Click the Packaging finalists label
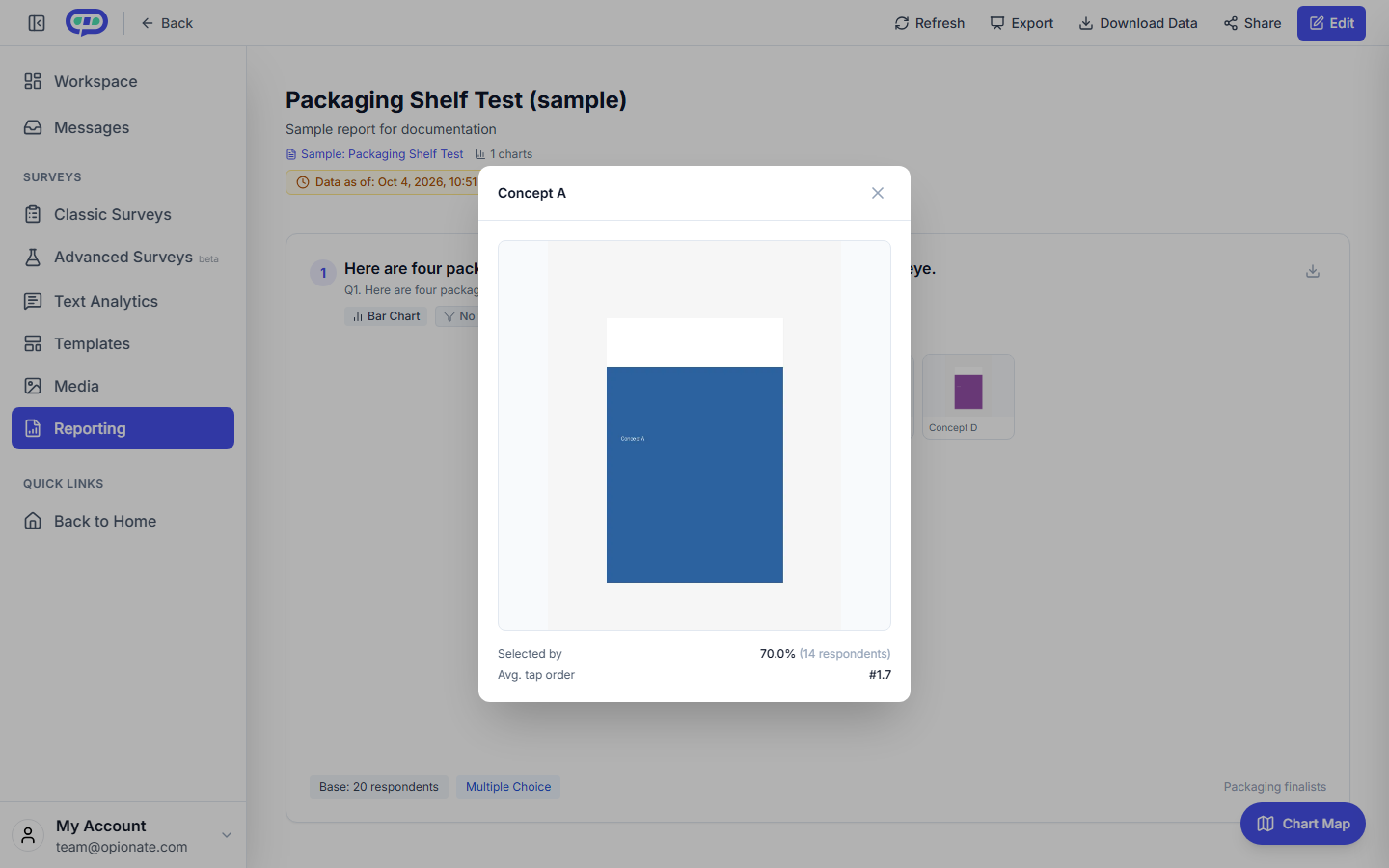 [1274, 787]
